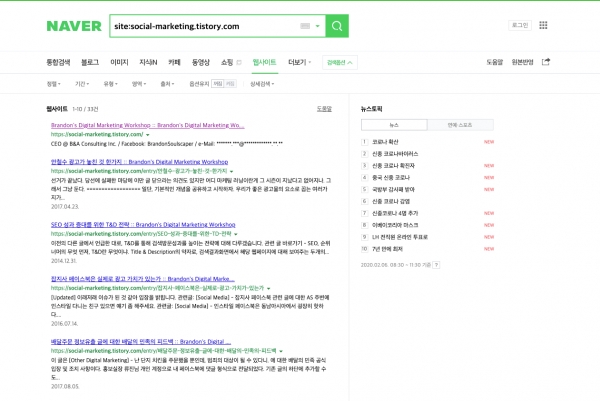Expand arrow beside the 안철수 result URL
This screenshot has height=401, width=600.
[x=232, y=171]
